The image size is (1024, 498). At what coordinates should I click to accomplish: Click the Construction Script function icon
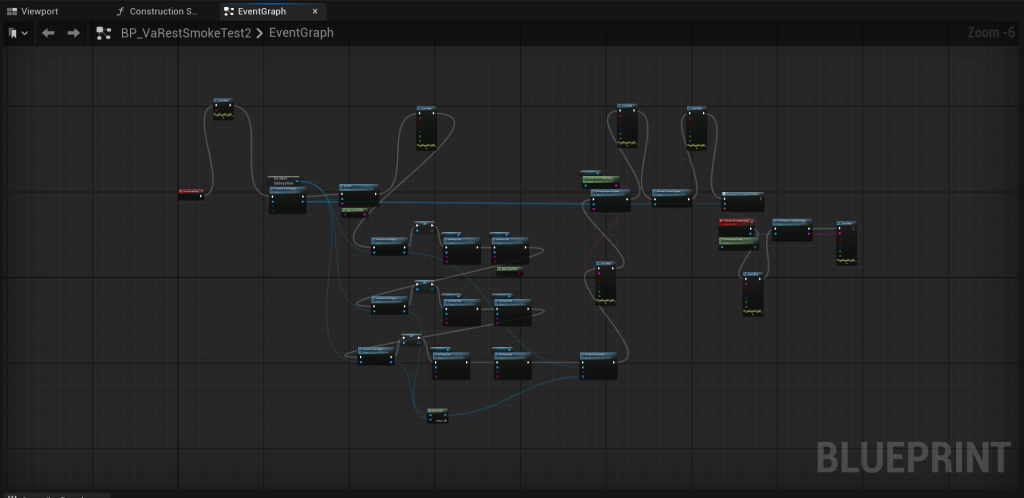[121, 11]
